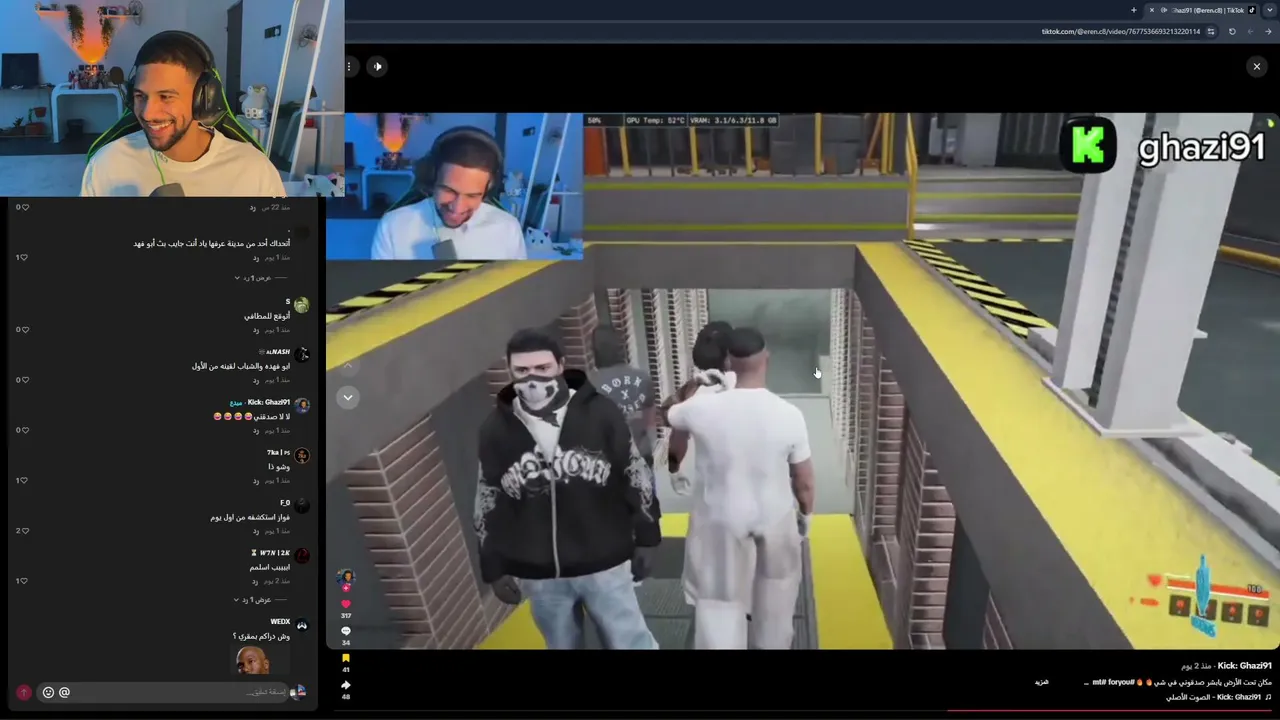Like the comment mentioning أبو فهد stream
1280x720 pixels.
pos(23,257)
